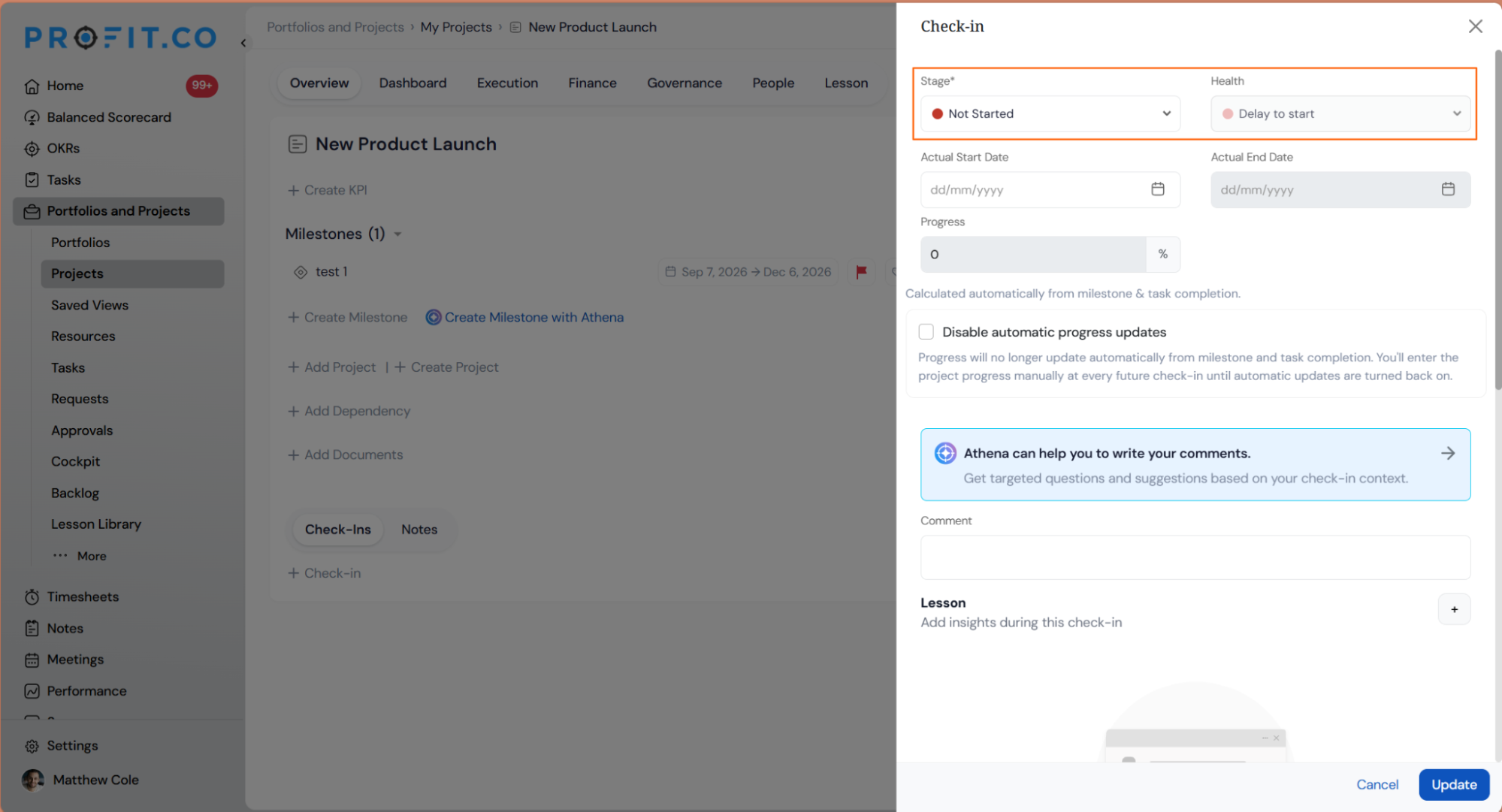The width and height of the screenshot is (1502, 812).
Task: Check Disable automatic progress updates
Action: pyautogui.click(x=926, y=332)
